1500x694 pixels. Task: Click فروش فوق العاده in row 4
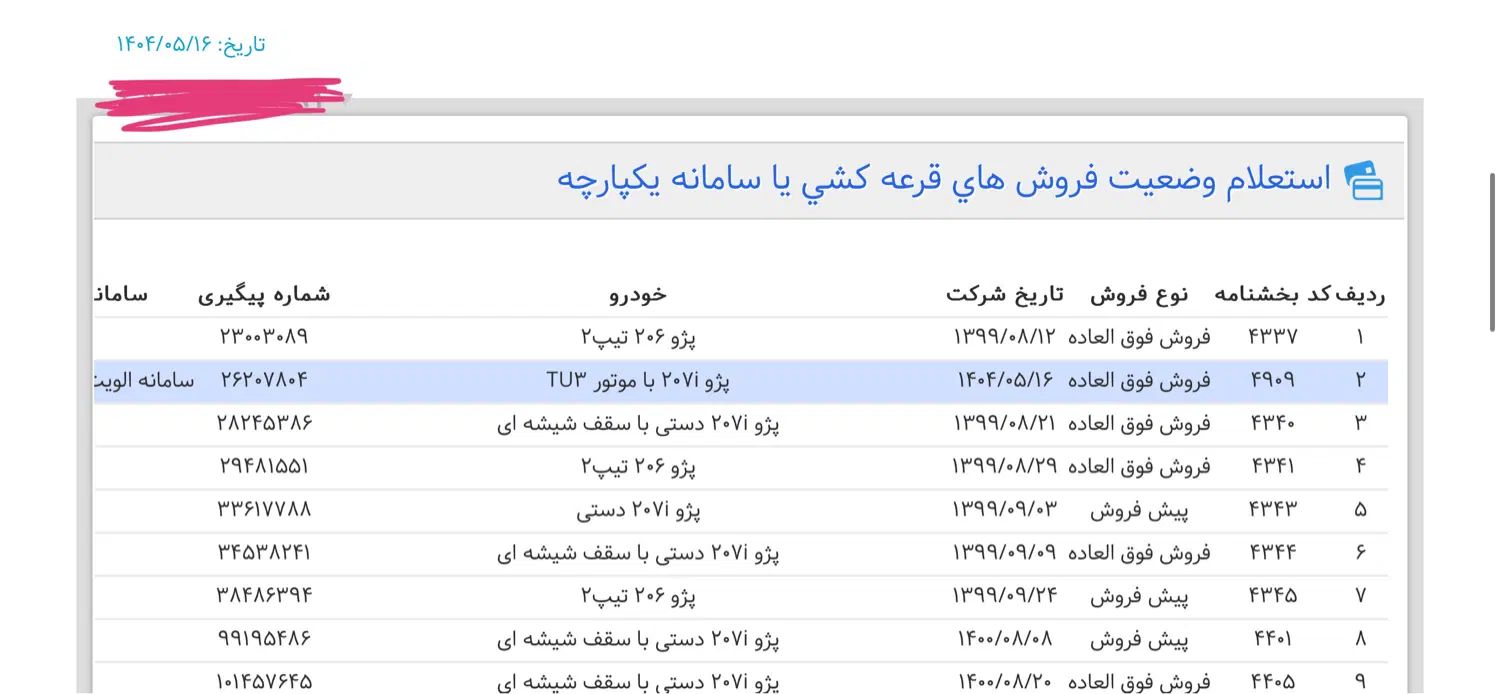[x=1139, y=466]
